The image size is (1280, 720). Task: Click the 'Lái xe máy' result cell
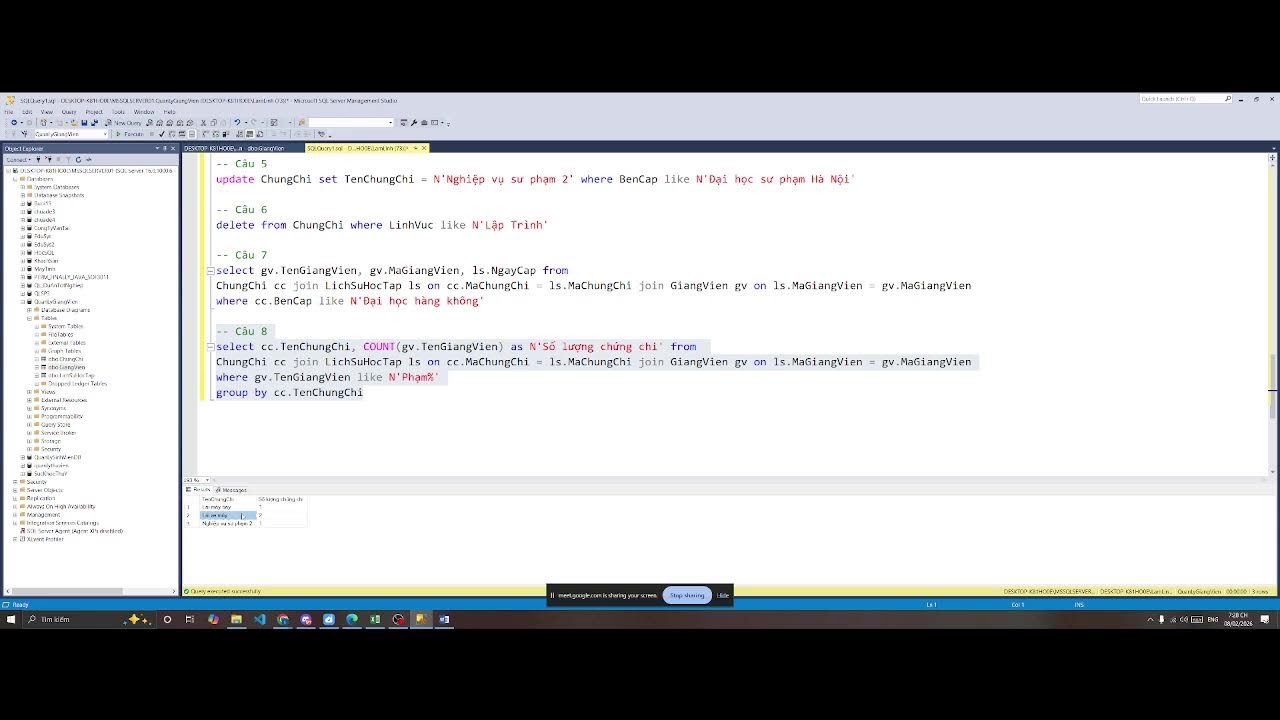click(228, 515)
